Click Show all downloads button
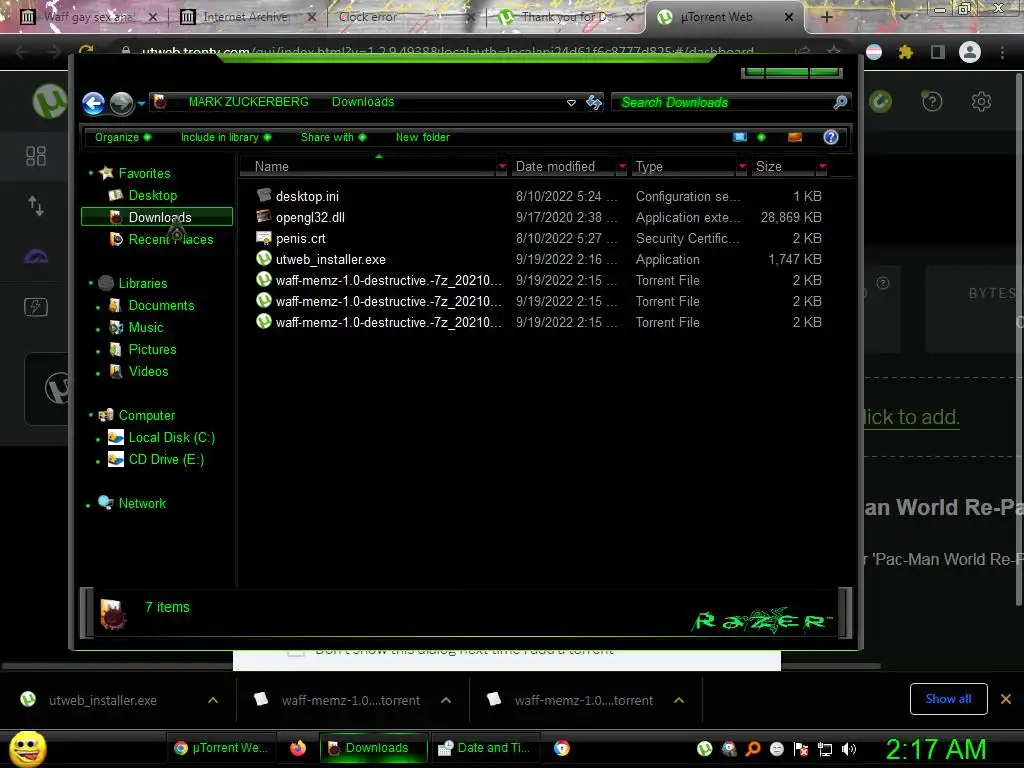 pos(948,699)
